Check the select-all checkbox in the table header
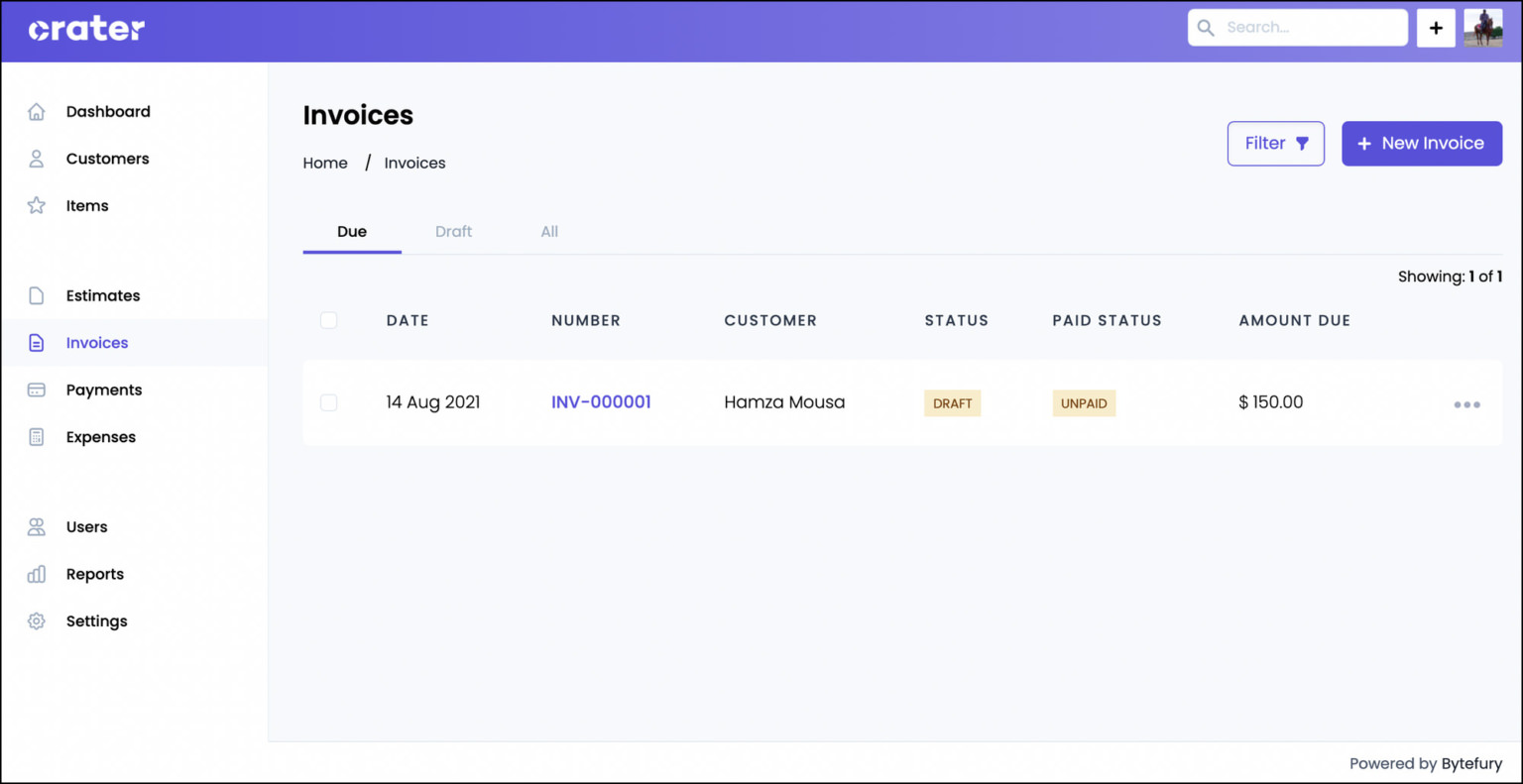1523x784 pixels. [x=328, y=320]
